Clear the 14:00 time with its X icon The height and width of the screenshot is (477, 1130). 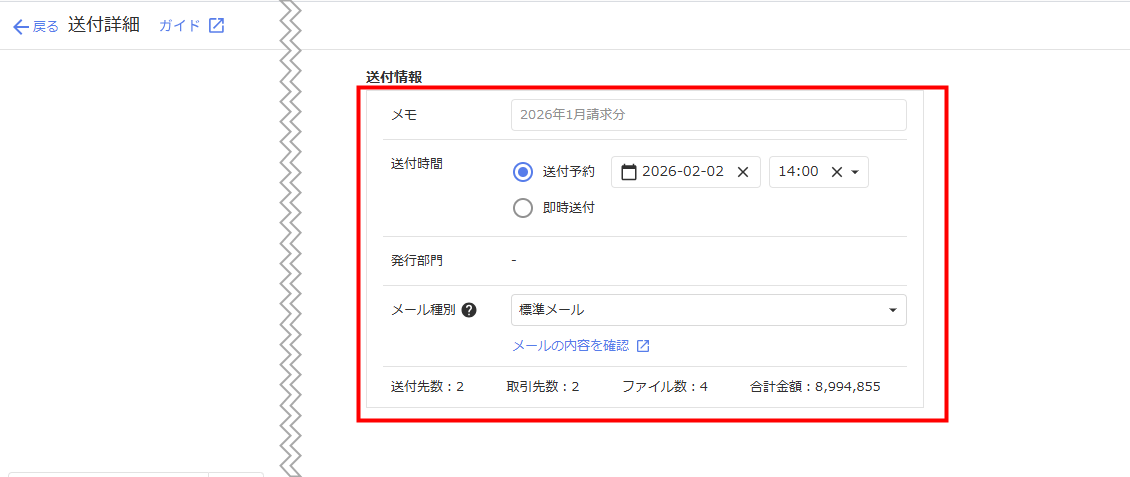837,172
